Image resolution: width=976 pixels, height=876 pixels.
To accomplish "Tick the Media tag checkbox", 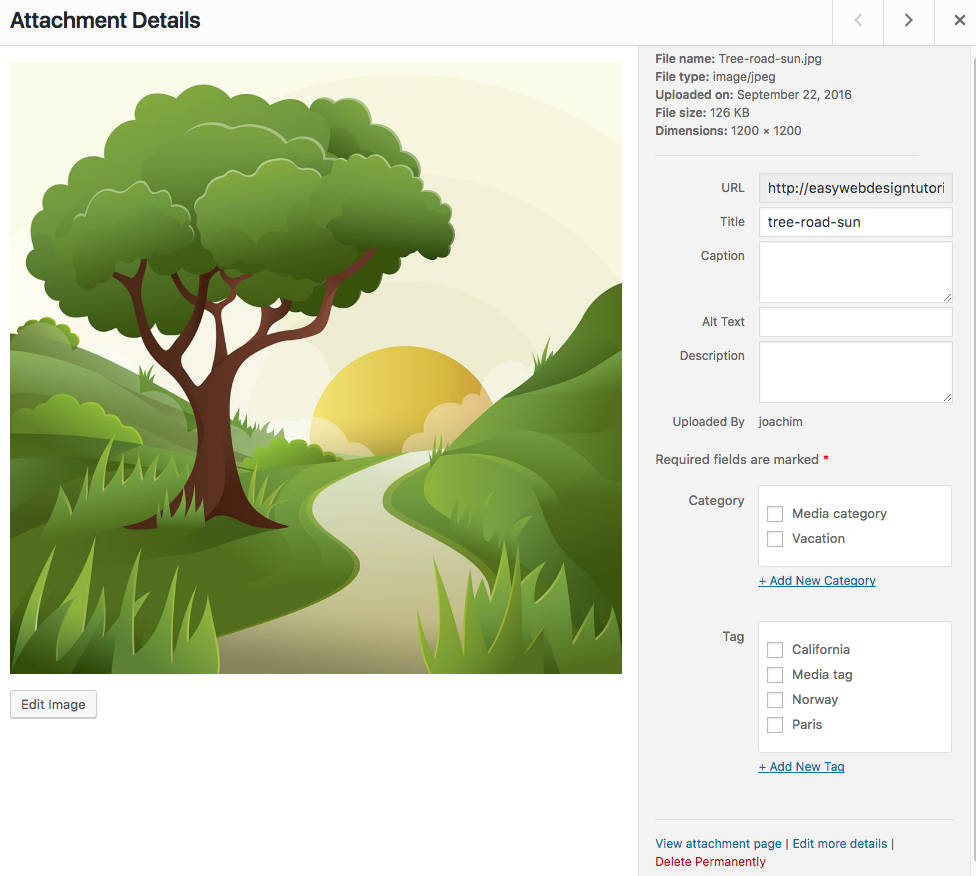I will pyautogui.click(x=775, y=675).
